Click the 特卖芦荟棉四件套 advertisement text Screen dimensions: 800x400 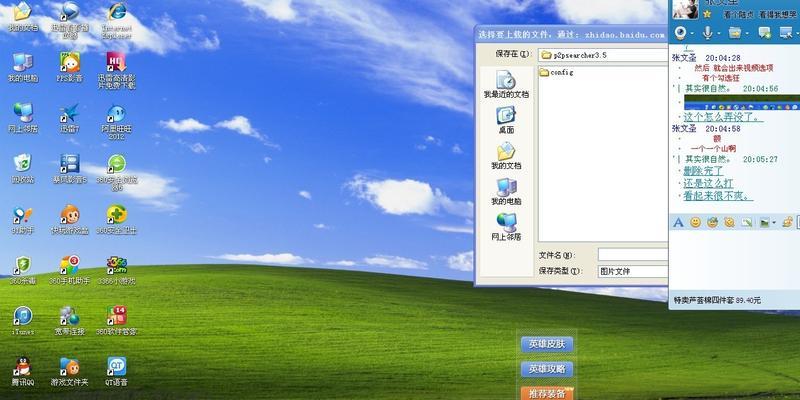click(717, 301)
